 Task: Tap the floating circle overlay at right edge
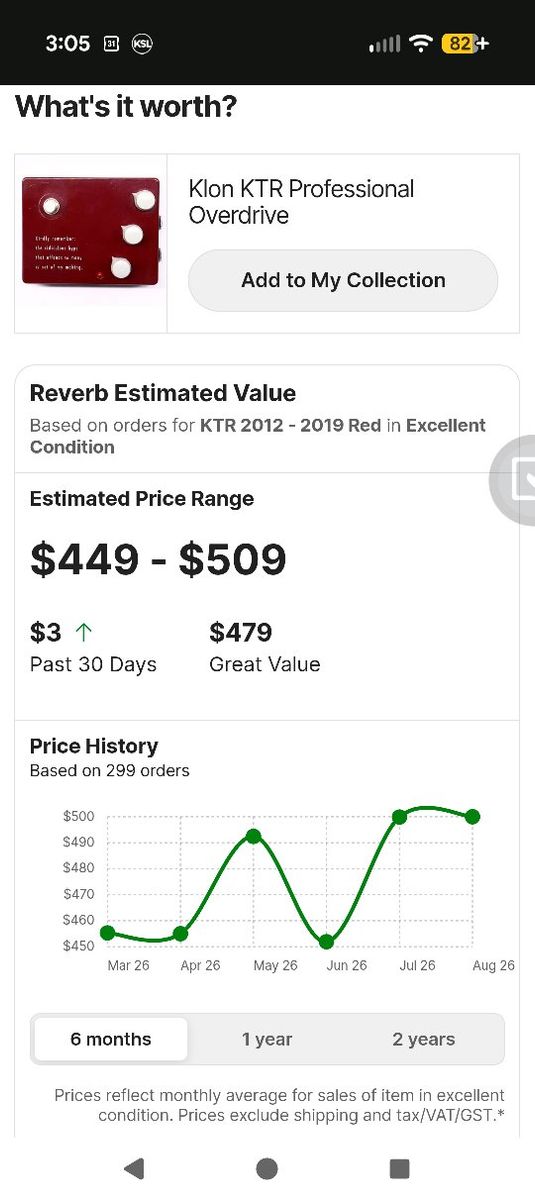pos(513,481)
